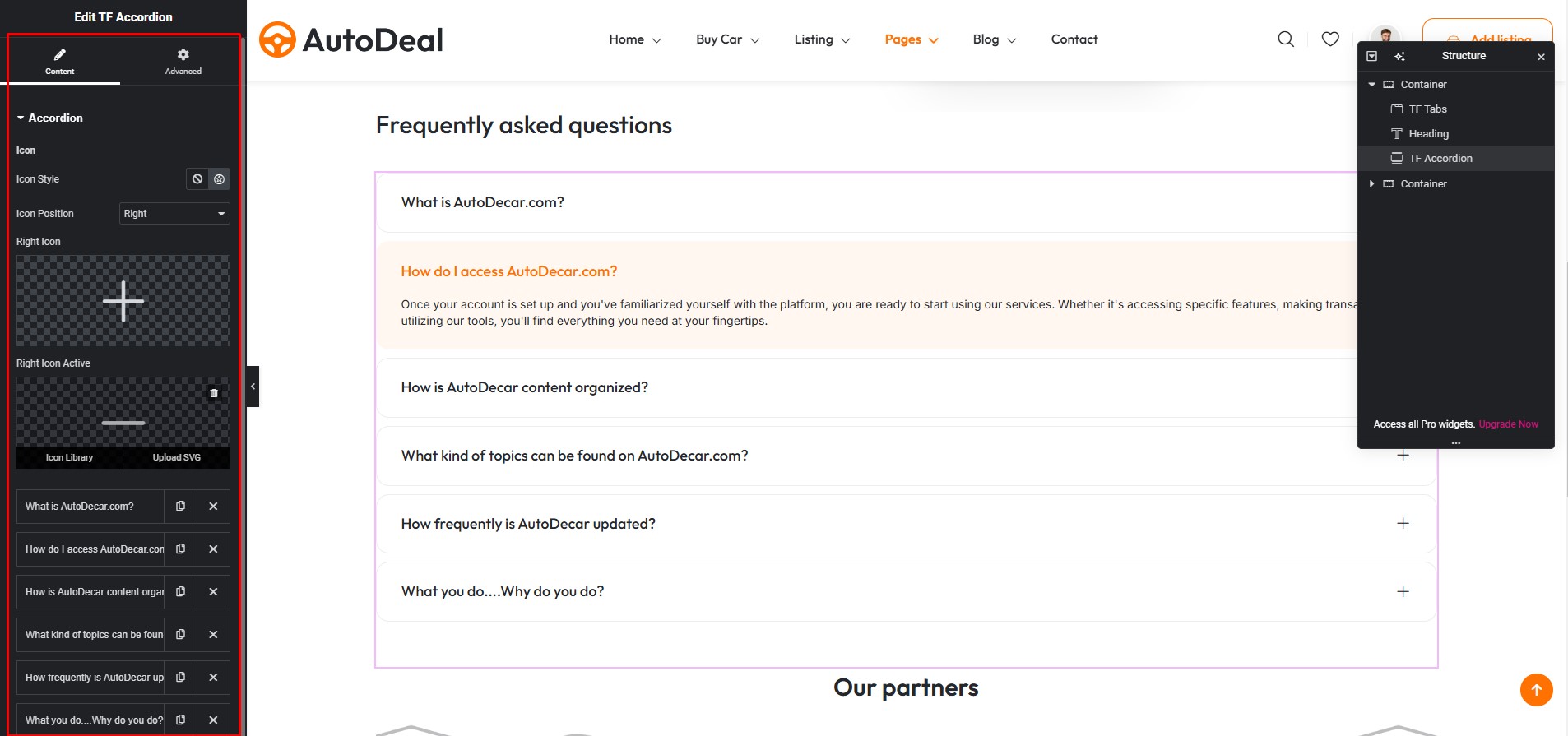The width and height of the screenshot is (1568, 736).
Task: Delete the Right Icon Active image
Action: tap(214, 393)
